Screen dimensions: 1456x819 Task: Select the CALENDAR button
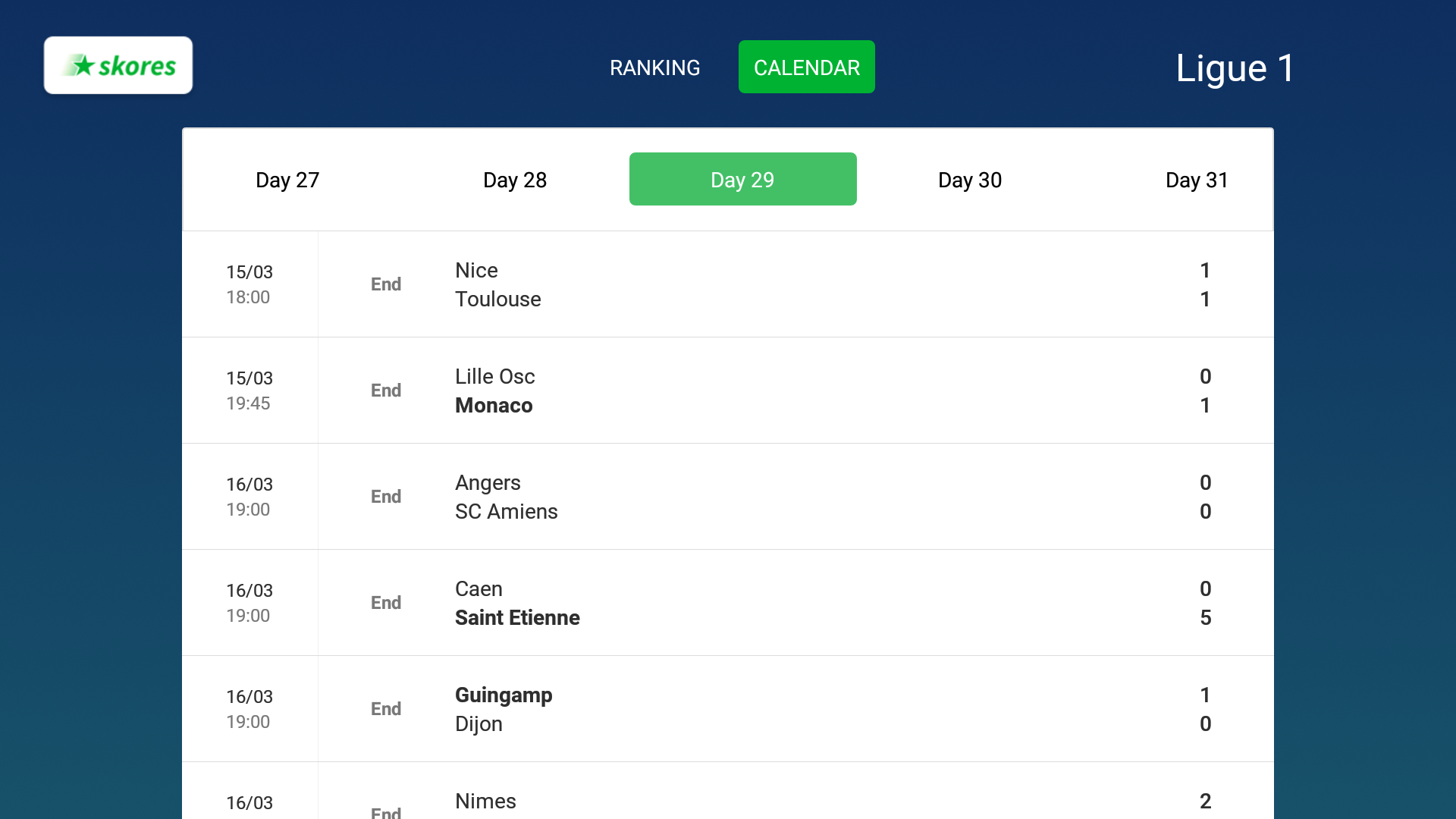point(807,67)
